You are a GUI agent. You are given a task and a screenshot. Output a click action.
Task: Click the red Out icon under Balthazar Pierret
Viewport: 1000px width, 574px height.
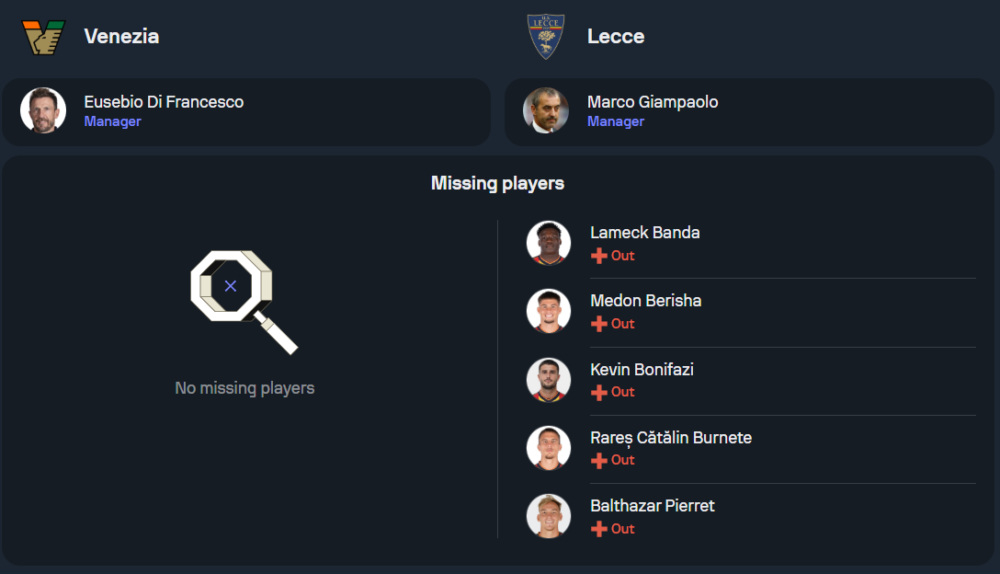tap(599, 529)
